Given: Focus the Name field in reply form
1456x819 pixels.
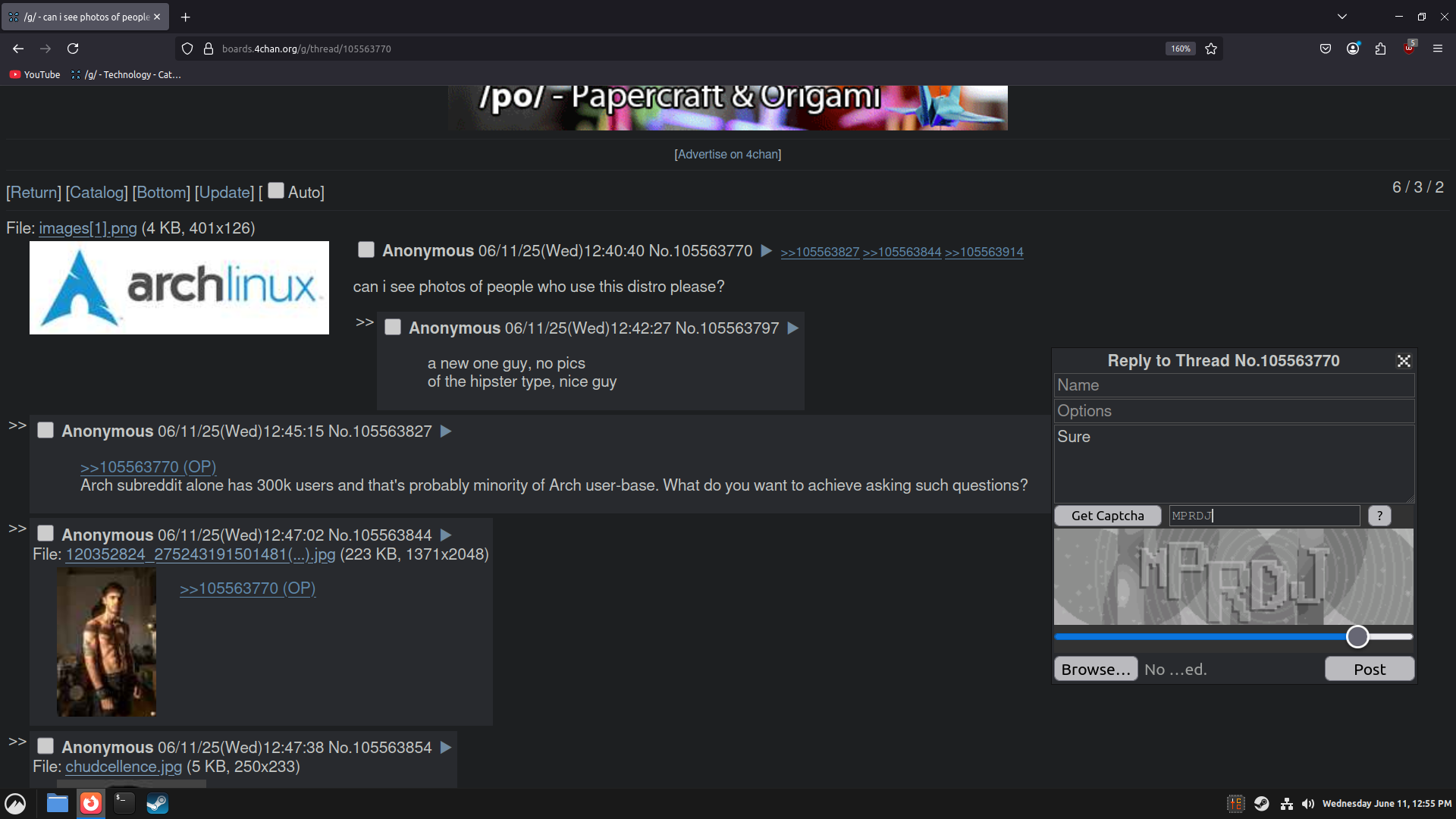Looking at the screenshot, I should [x=1234, y=385].
